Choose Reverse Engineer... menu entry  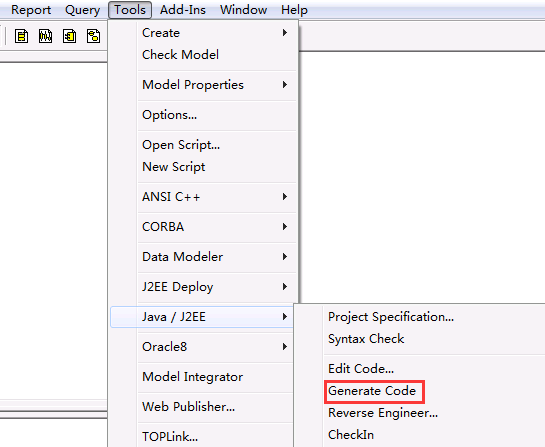point(383,413)
